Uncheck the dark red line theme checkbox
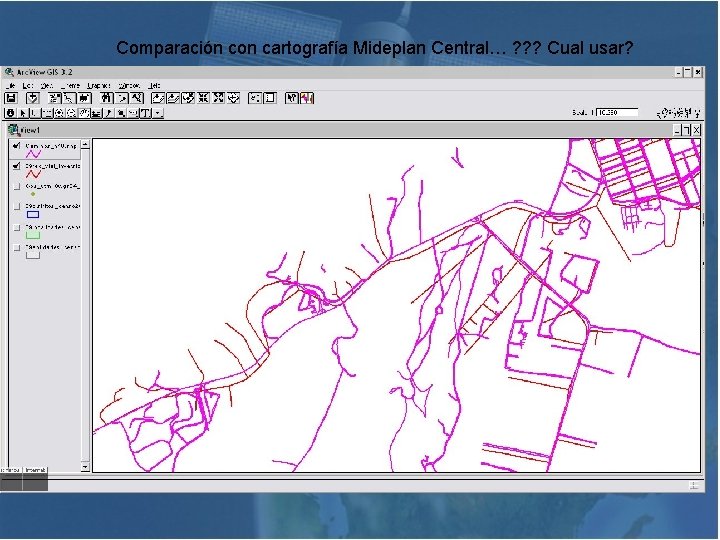The image size is (720, 540). tap(17, 166)
